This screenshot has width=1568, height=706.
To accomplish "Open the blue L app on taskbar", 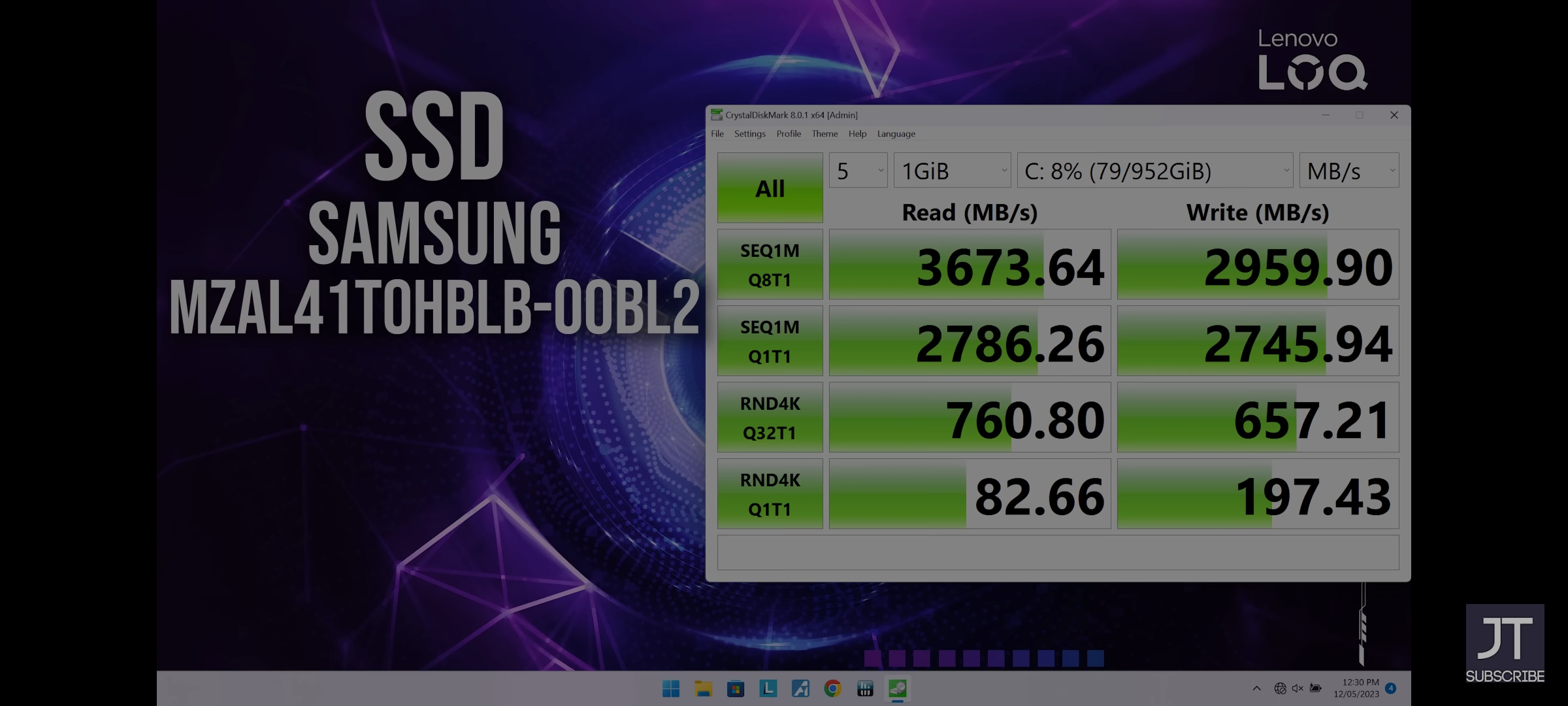I will [768, 688].
